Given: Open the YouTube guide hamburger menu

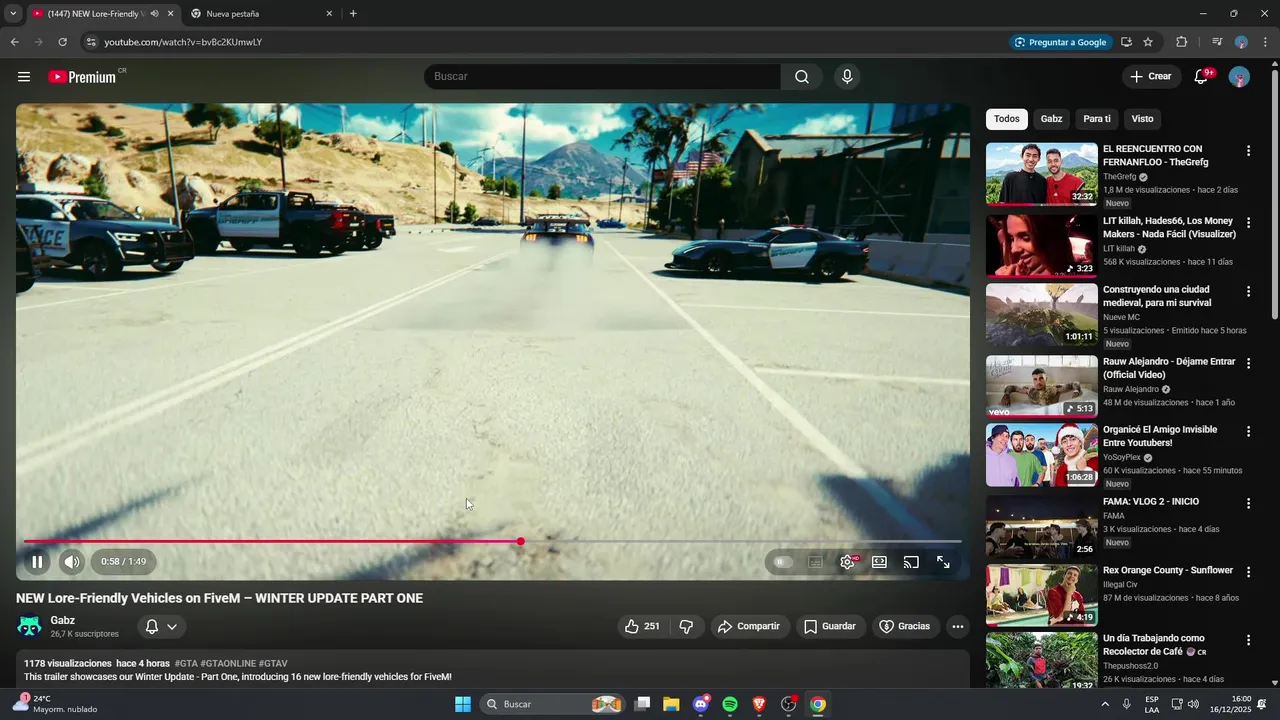Looking at the screenshot, I should click(24, 77).
